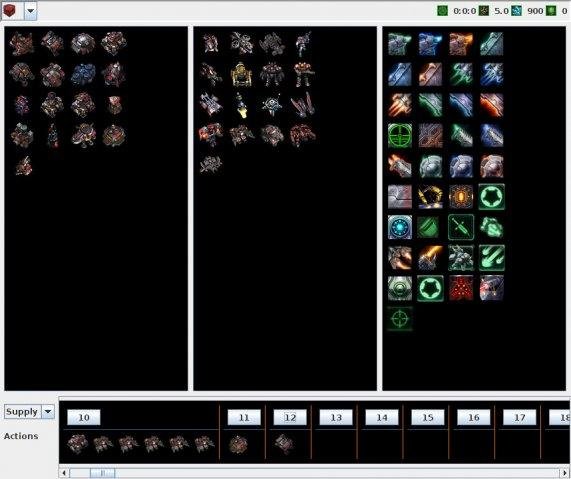Click the supply 13 button
Image resolution: width=571 pixels, height=479 pixels.
336,417
